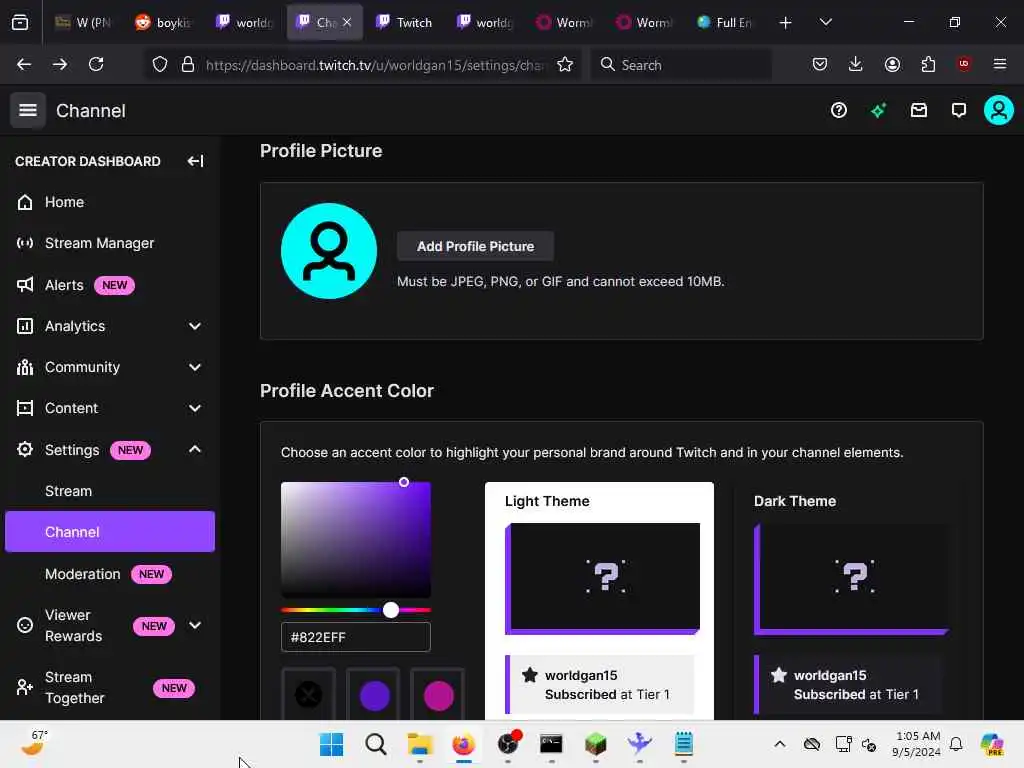Switch to the Full En tab
Viewport: 1024px width, 768px height.
[x=724, y=22]
